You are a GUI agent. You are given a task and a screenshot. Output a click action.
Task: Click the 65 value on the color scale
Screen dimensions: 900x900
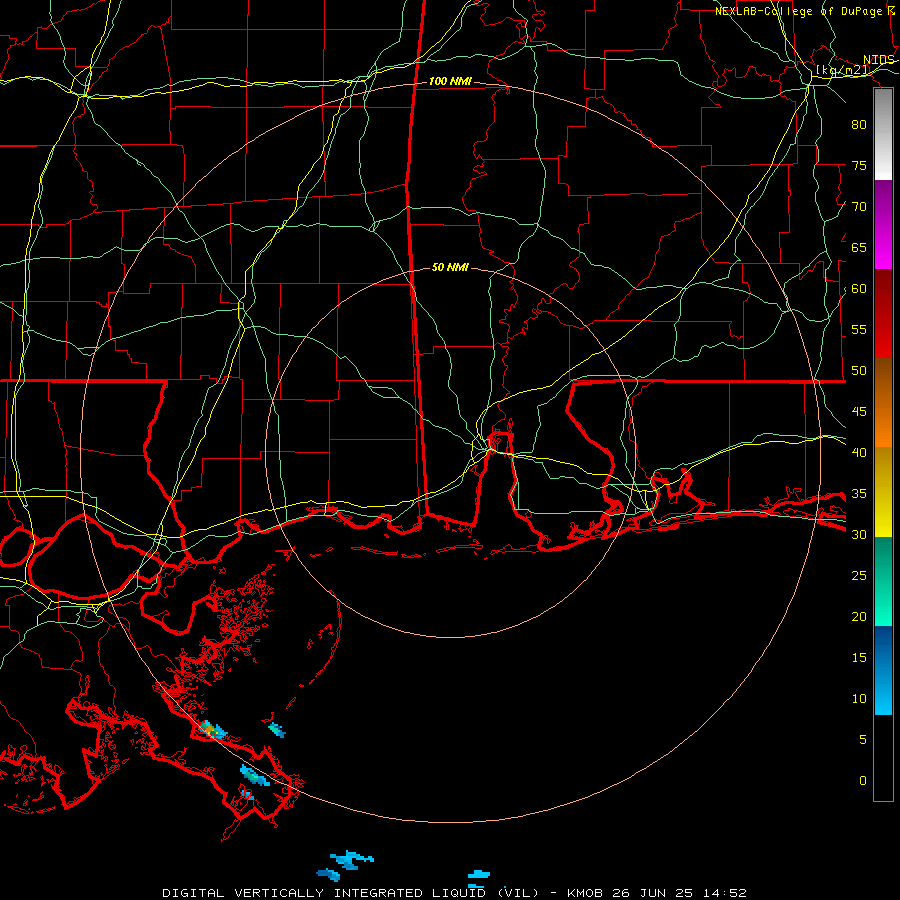click(859, 247)
